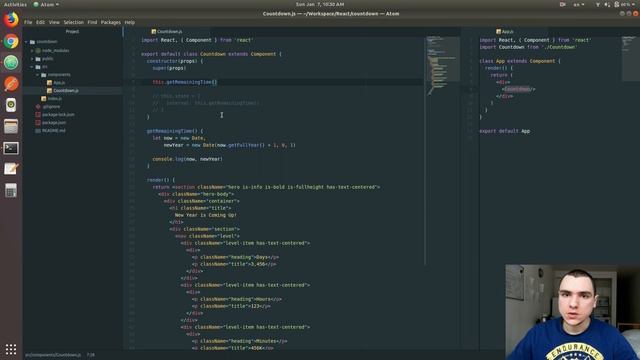Screen dimensions: 640x360
Task: Open the network status icon
Action: click(x=598, y=4)
